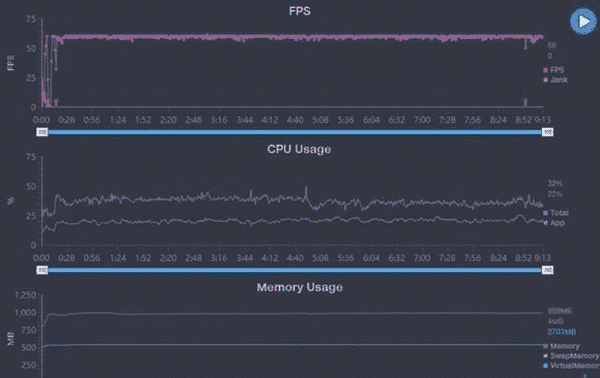Click the Memory Usage chart title
The image size is (600, 378).
300,287
